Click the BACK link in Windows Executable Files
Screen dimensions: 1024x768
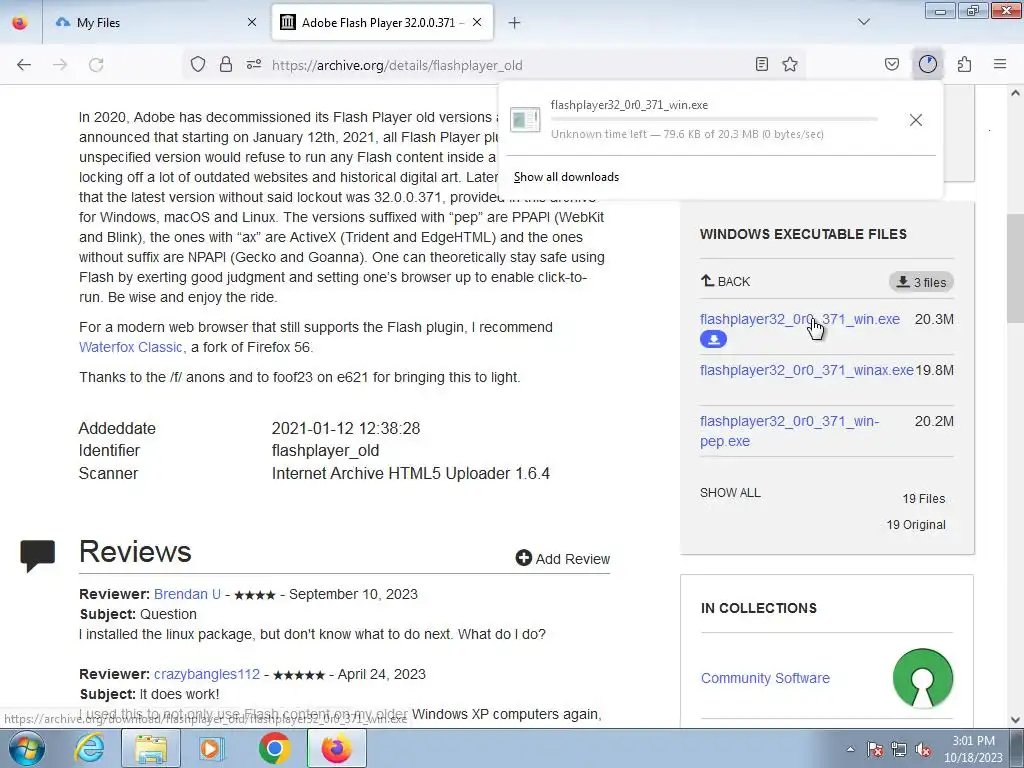[x=726, y=281]
